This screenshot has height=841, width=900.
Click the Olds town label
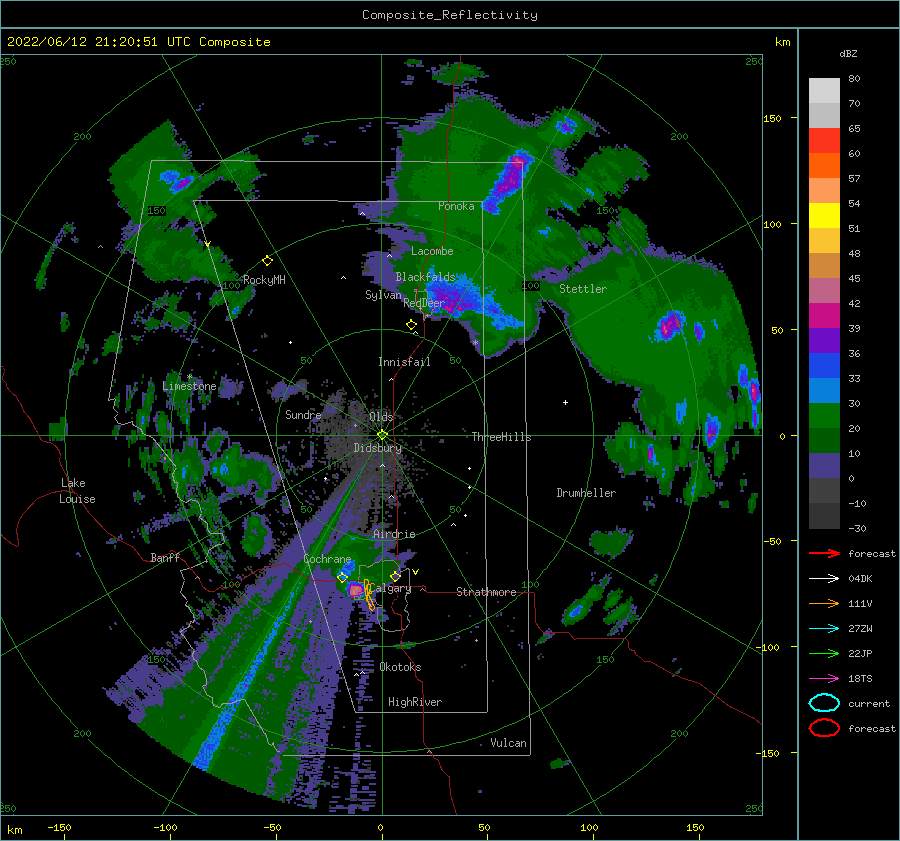coord(381,417)
